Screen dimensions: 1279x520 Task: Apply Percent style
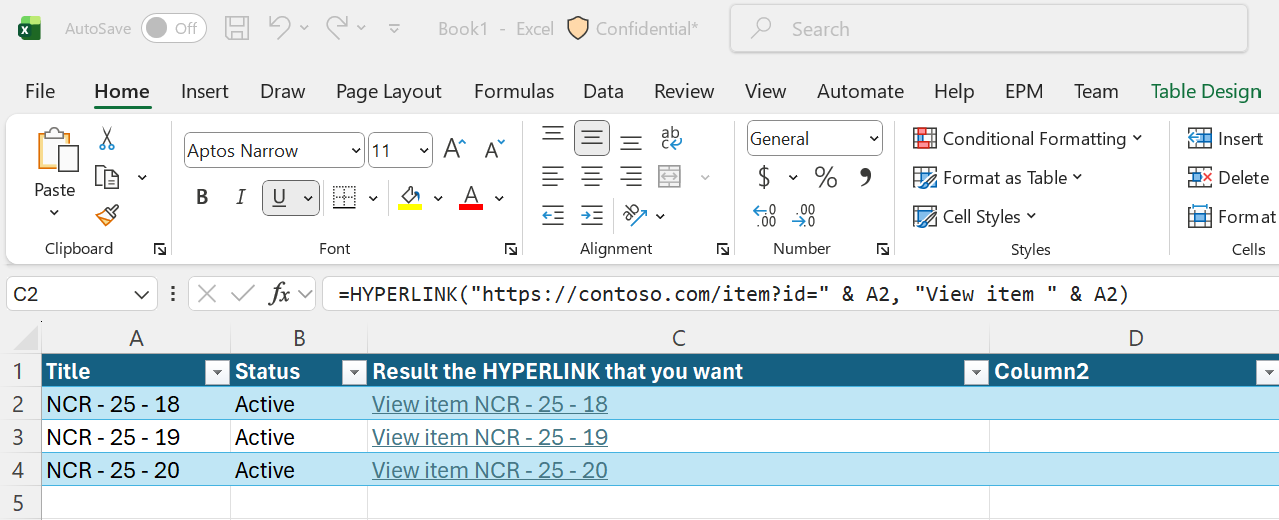coord(825,178)
